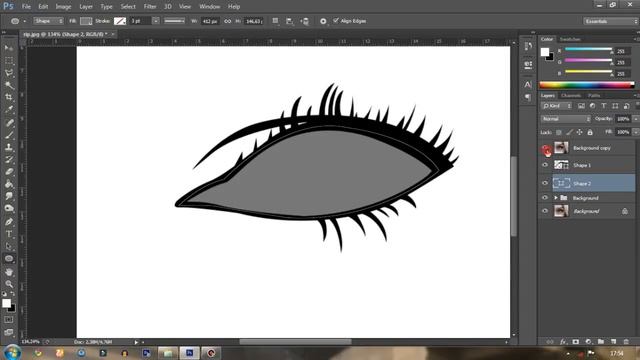Hide the Background group folder
Image resolution: width=640 pixels, height=360 pixels.
(x=545, y=198)
